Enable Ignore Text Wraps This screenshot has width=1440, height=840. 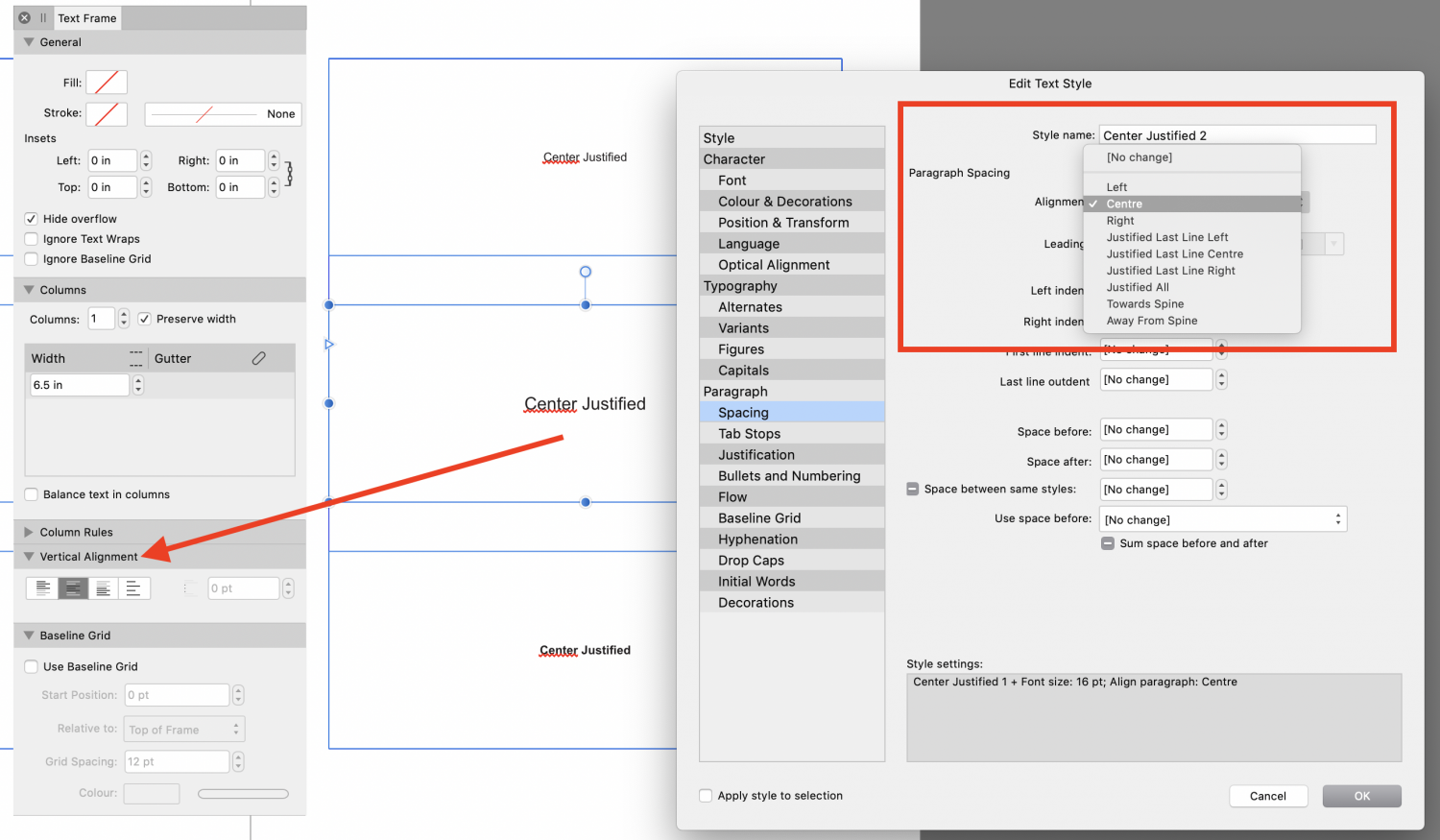[33, 238]
